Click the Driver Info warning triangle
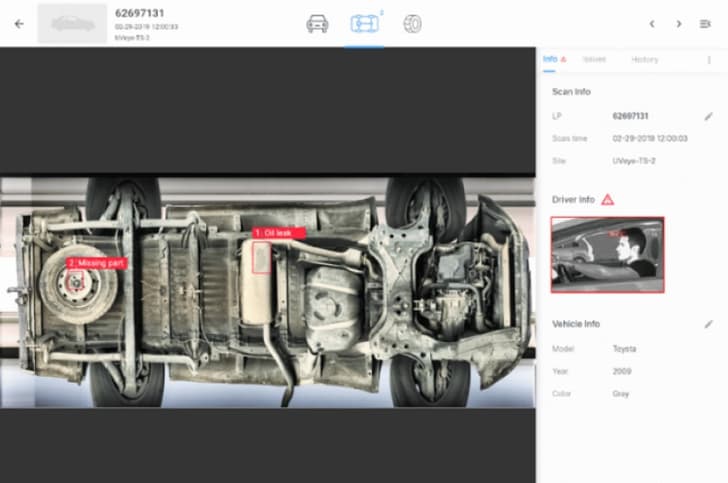Screen dimensions: 728x483 608,200
